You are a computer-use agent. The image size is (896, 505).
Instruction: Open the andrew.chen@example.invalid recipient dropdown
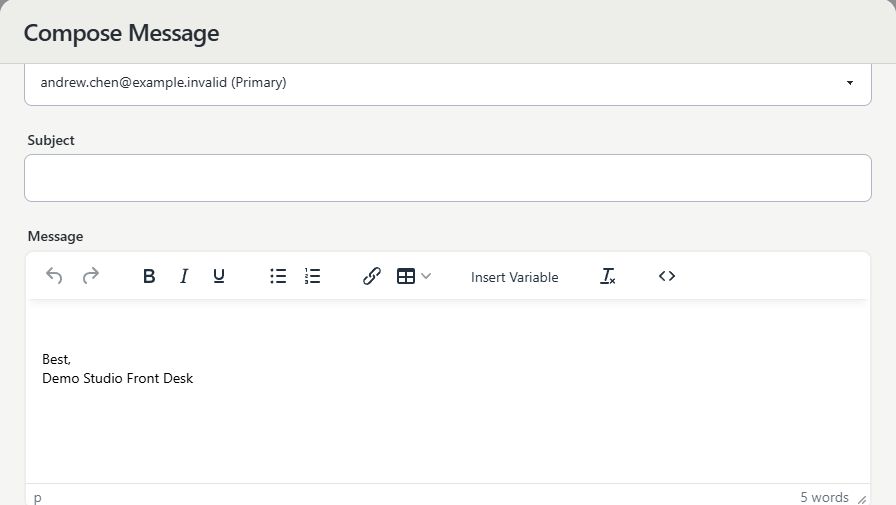click(x=448, y=83)
